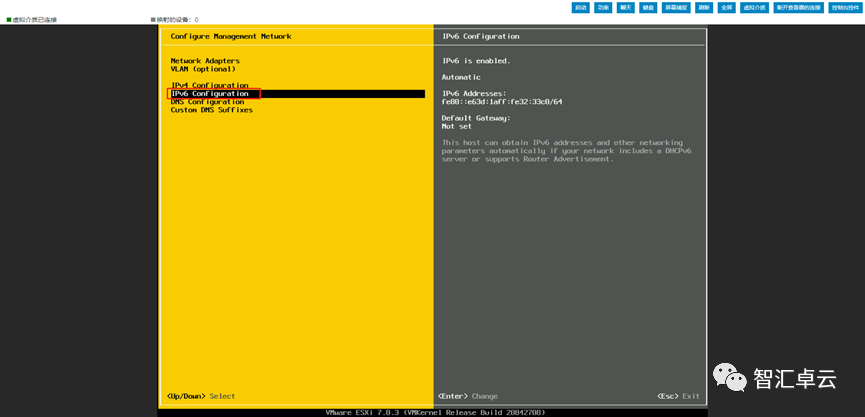Click the IPv6 Configuration panel heading

480,36
